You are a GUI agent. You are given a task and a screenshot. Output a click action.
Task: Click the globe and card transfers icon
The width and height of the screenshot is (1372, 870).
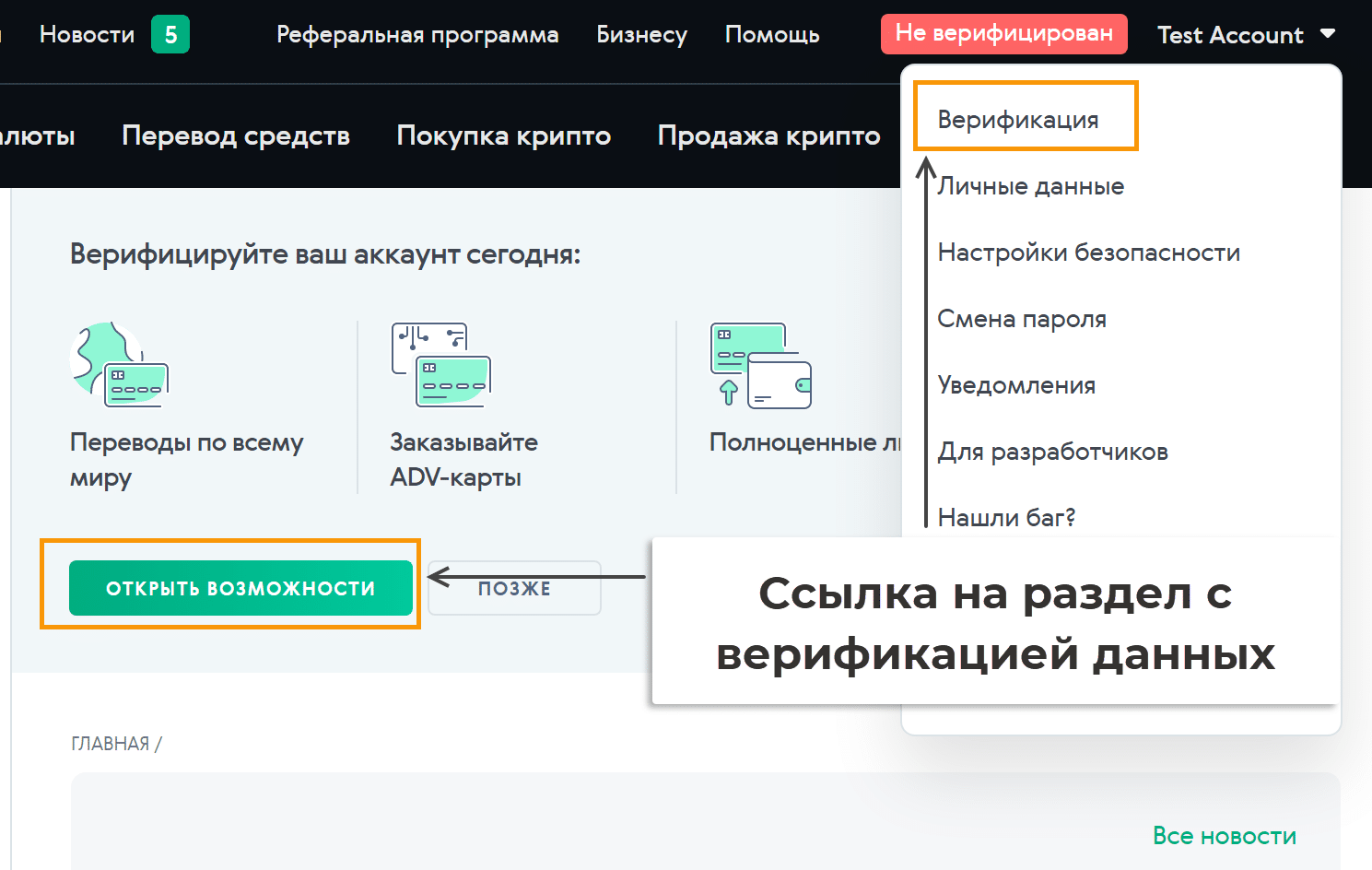pyautogui.click(x=119, y=365)
